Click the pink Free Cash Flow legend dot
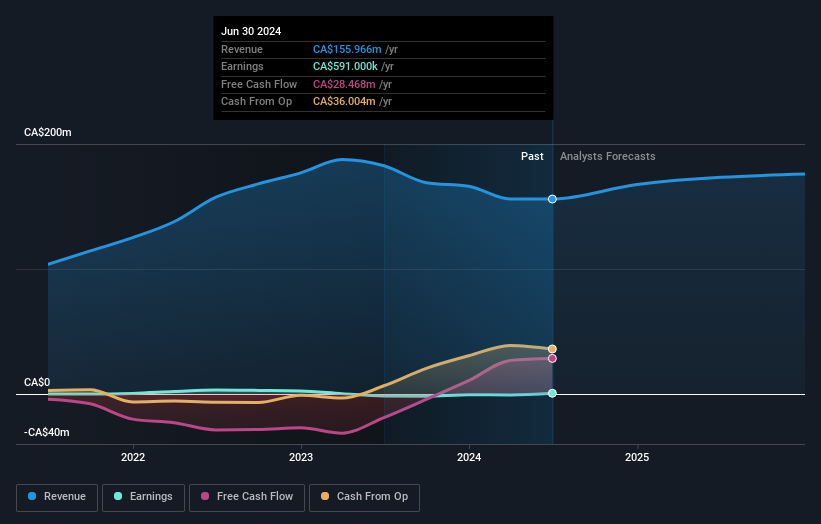821x524 pixels. [205, 496]
